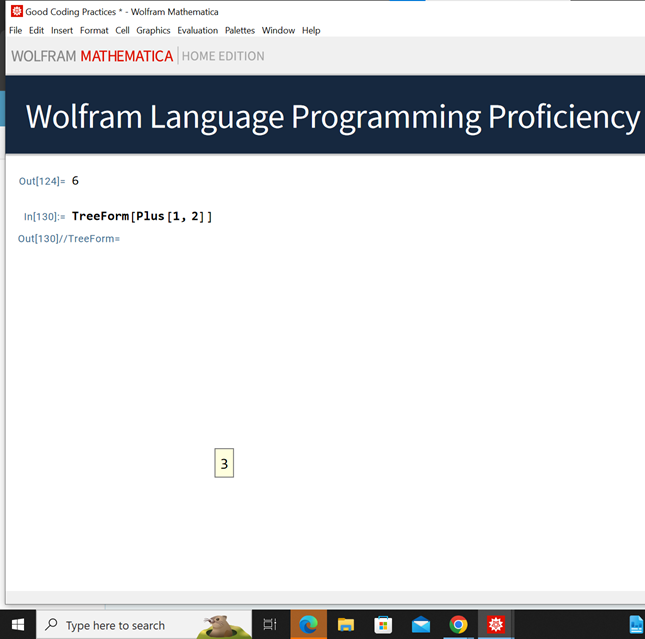Image resolution: width=645 pixels, height=639 pixels.
Task: Open the Format menu
Action: (x=94, y=30)
